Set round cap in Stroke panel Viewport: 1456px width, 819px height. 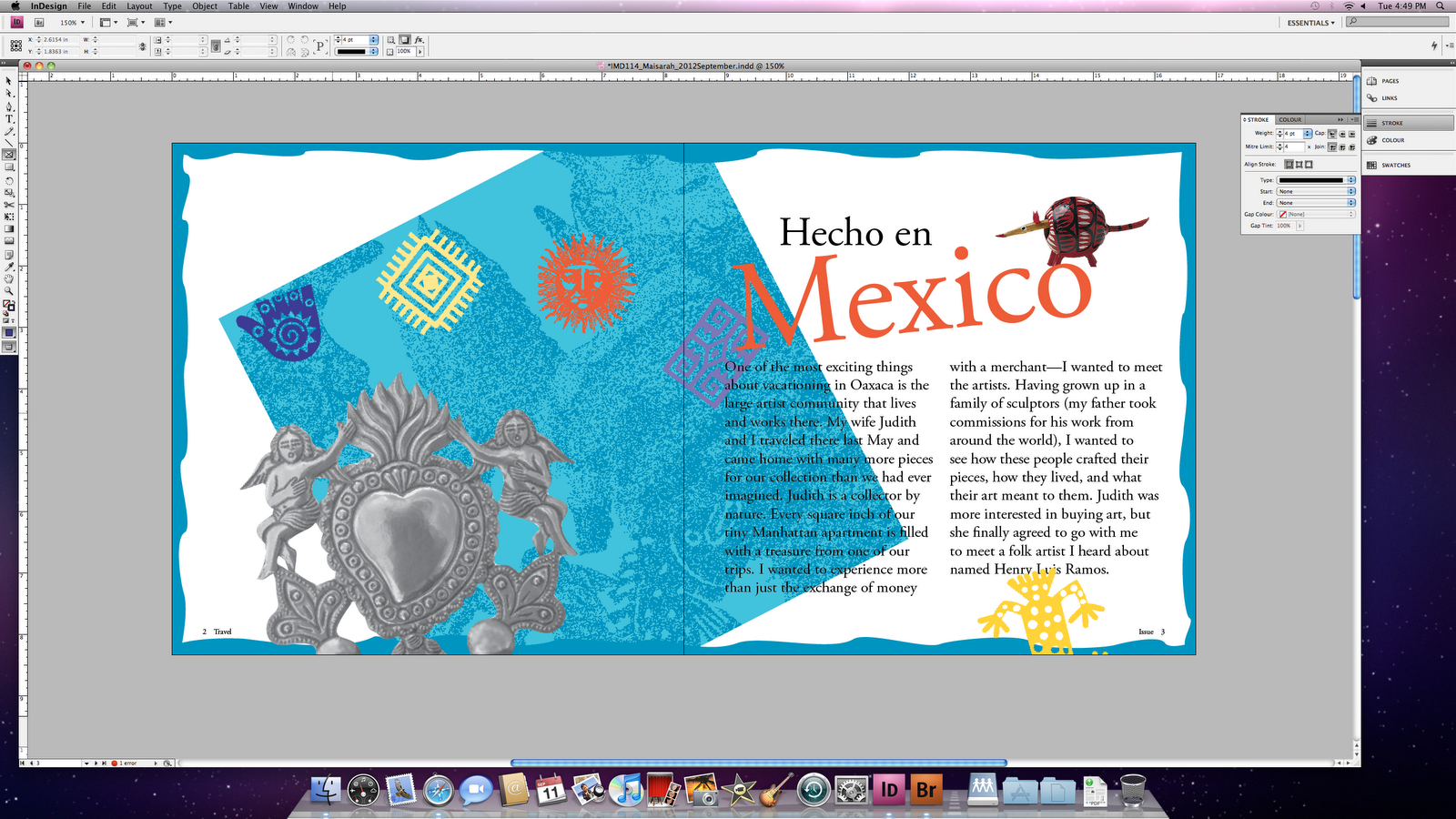1342,134
